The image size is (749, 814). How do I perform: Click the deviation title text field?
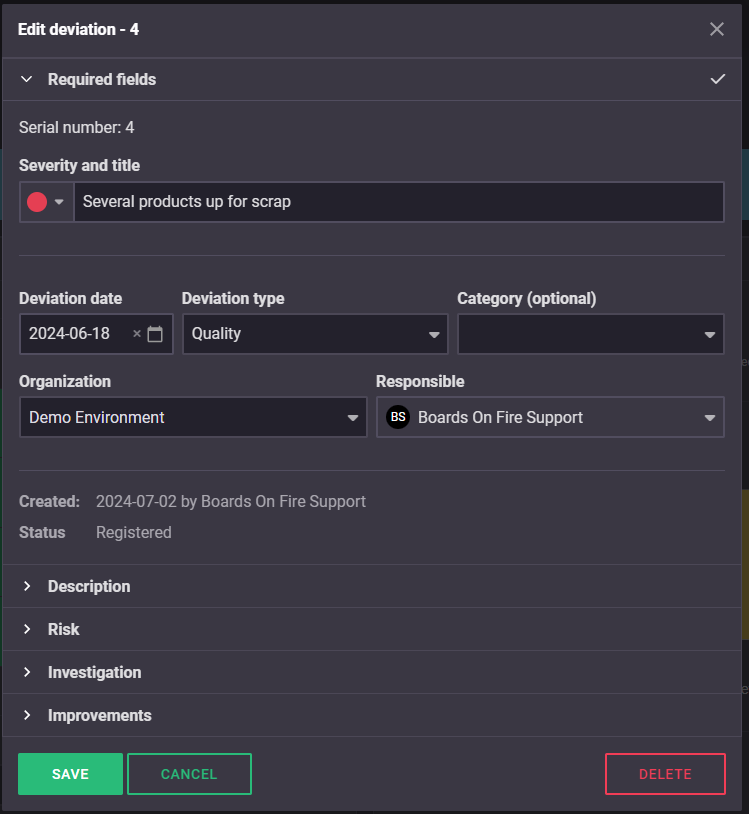coord(398,202)
